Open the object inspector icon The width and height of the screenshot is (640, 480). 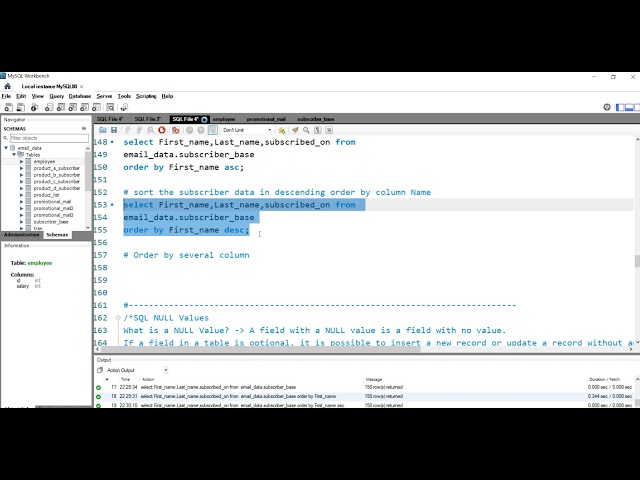[34, 107]
